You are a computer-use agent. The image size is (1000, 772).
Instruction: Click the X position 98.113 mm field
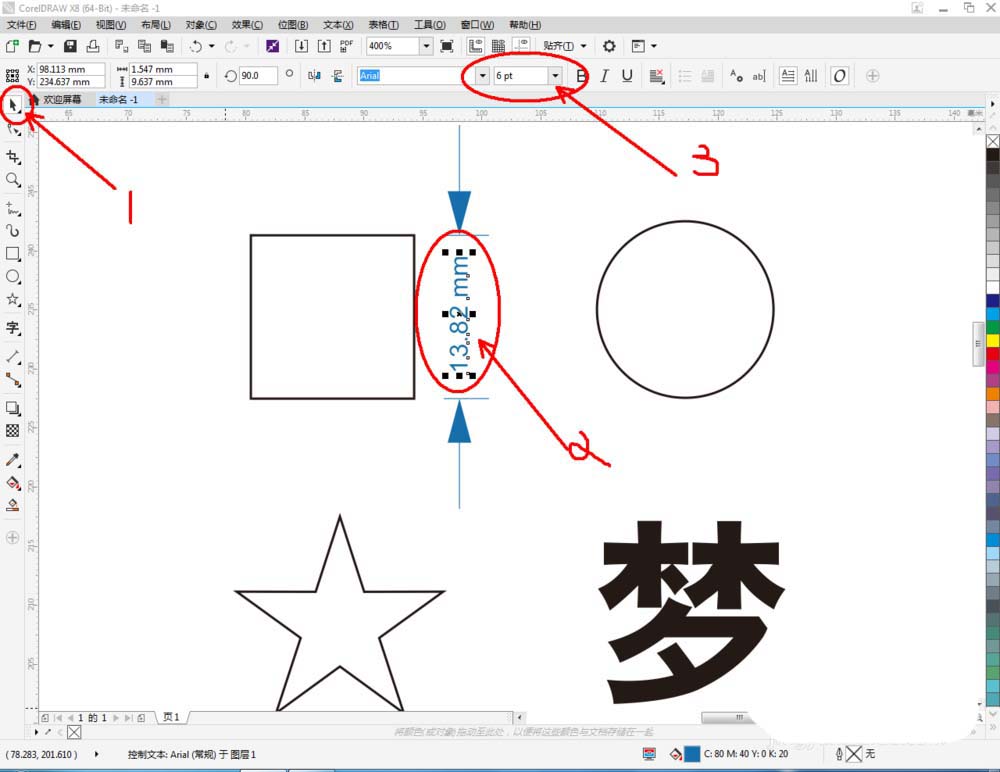[70, 69]
